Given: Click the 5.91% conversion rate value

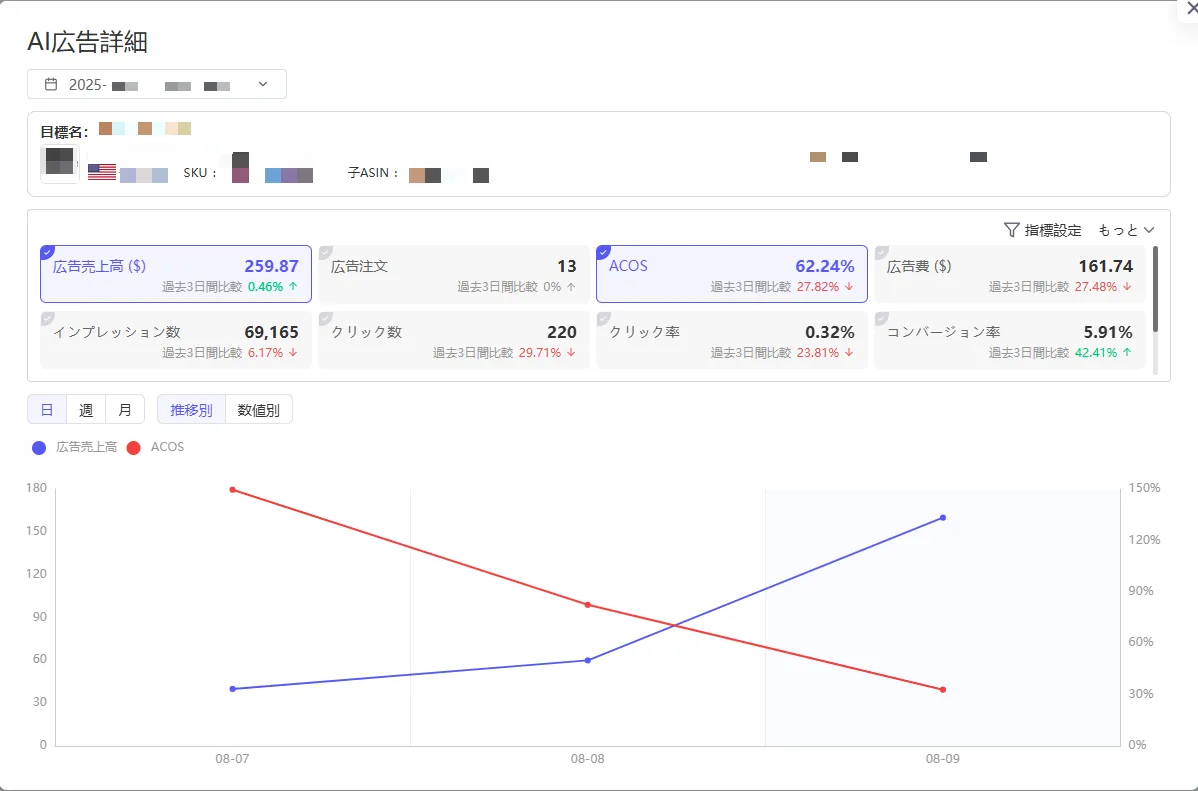Looking at the screenshot, I should coord(1108,332).
